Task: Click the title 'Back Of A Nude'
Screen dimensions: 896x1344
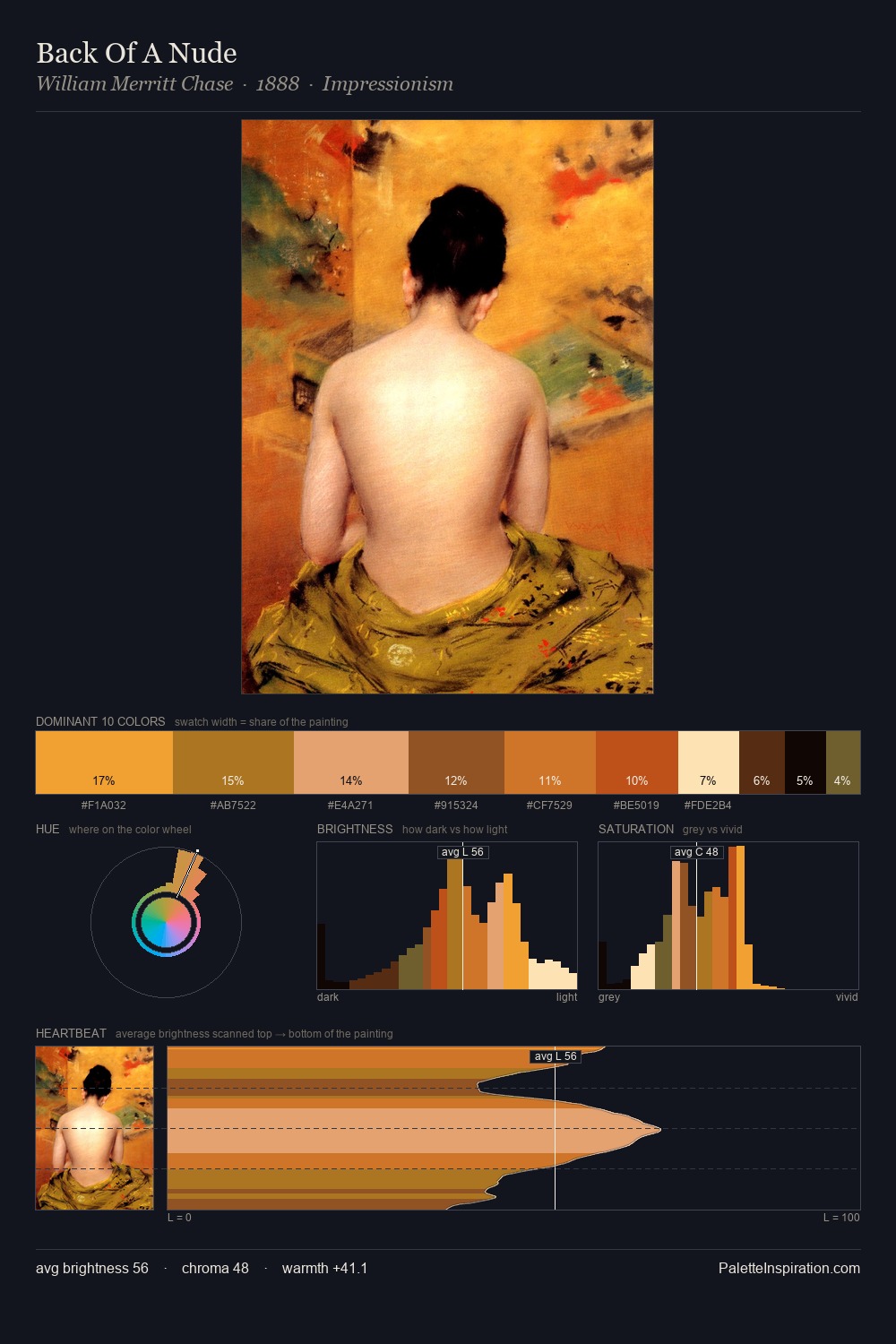Action: pyautogui.click(x=136, y=53)
